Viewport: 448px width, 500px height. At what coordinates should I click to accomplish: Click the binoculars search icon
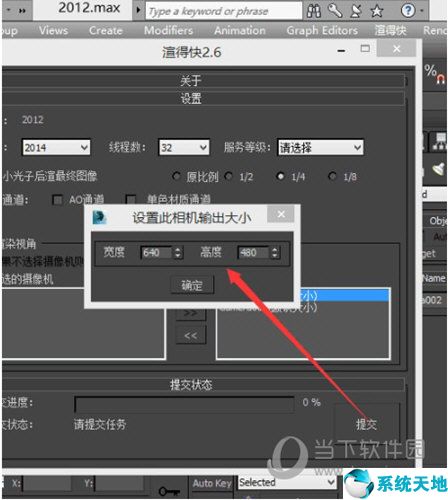pos(314,11)
